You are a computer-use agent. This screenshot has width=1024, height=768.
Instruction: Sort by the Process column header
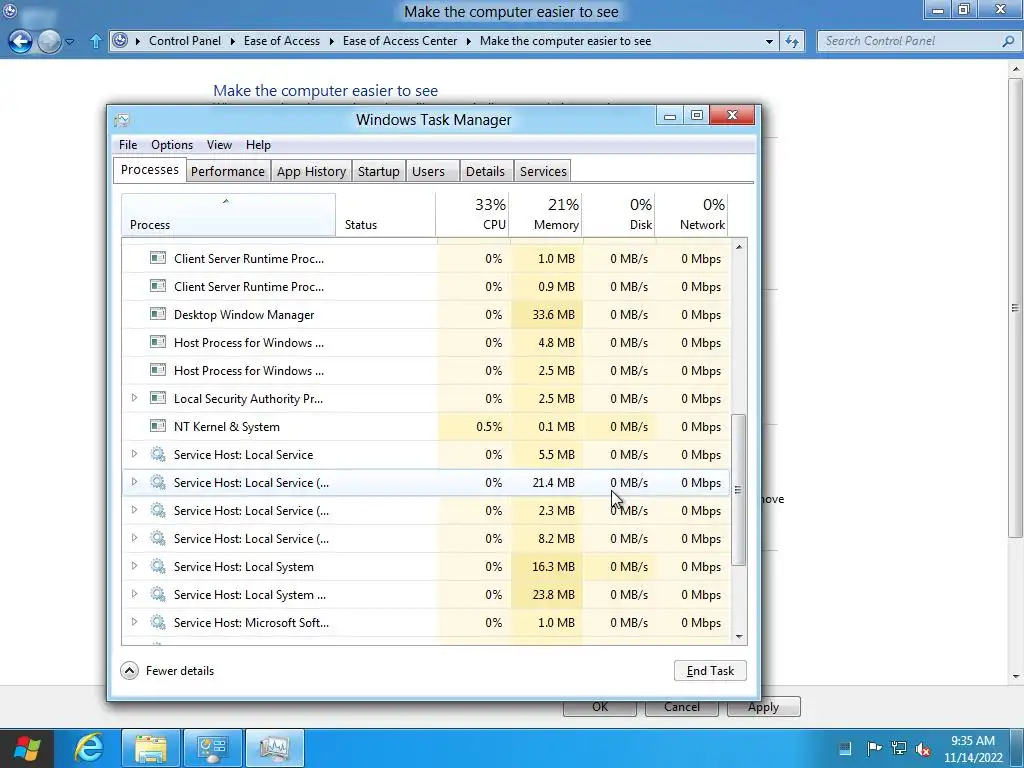[228, 214]
